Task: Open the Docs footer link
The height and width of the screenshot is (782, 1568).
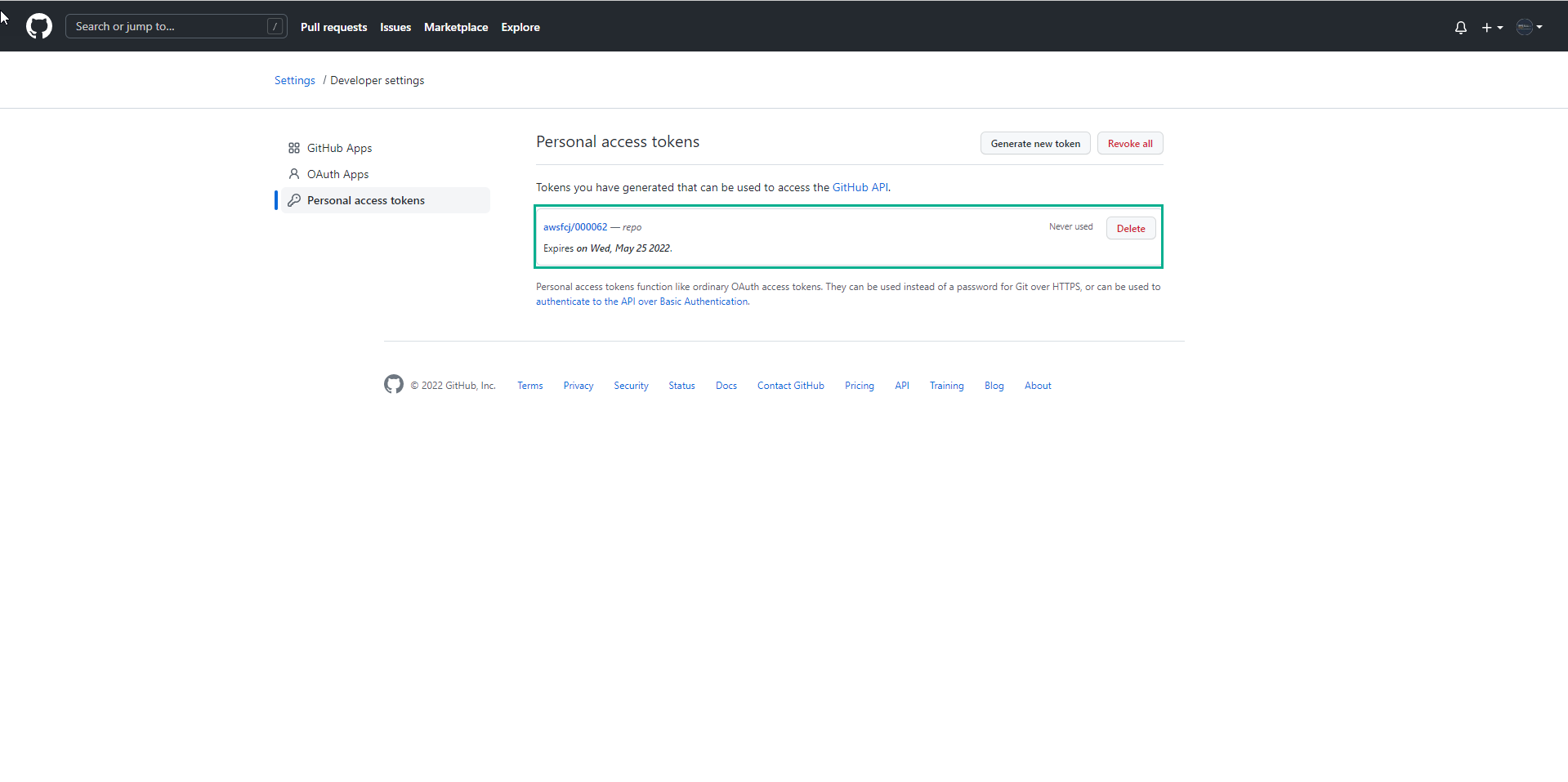Action: tap(726, 386)
